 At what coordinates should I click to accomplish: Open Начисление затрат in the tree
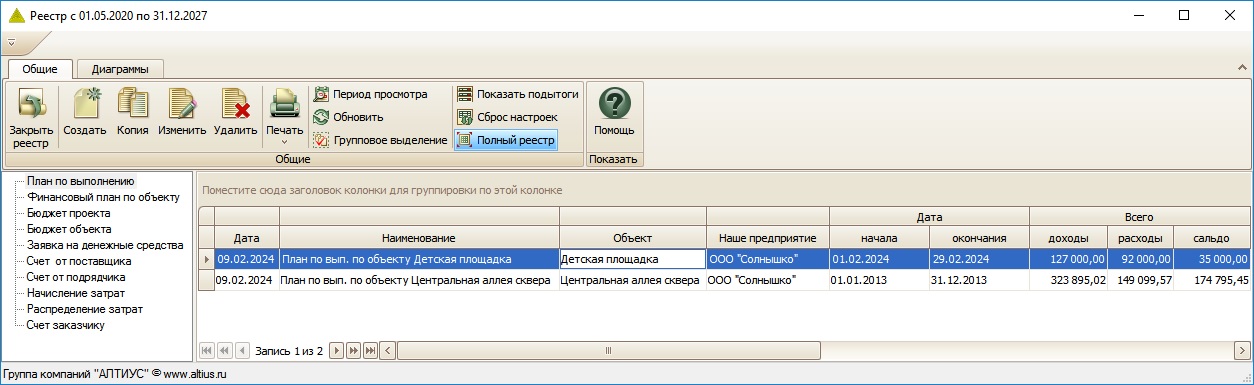pos(76,293)
